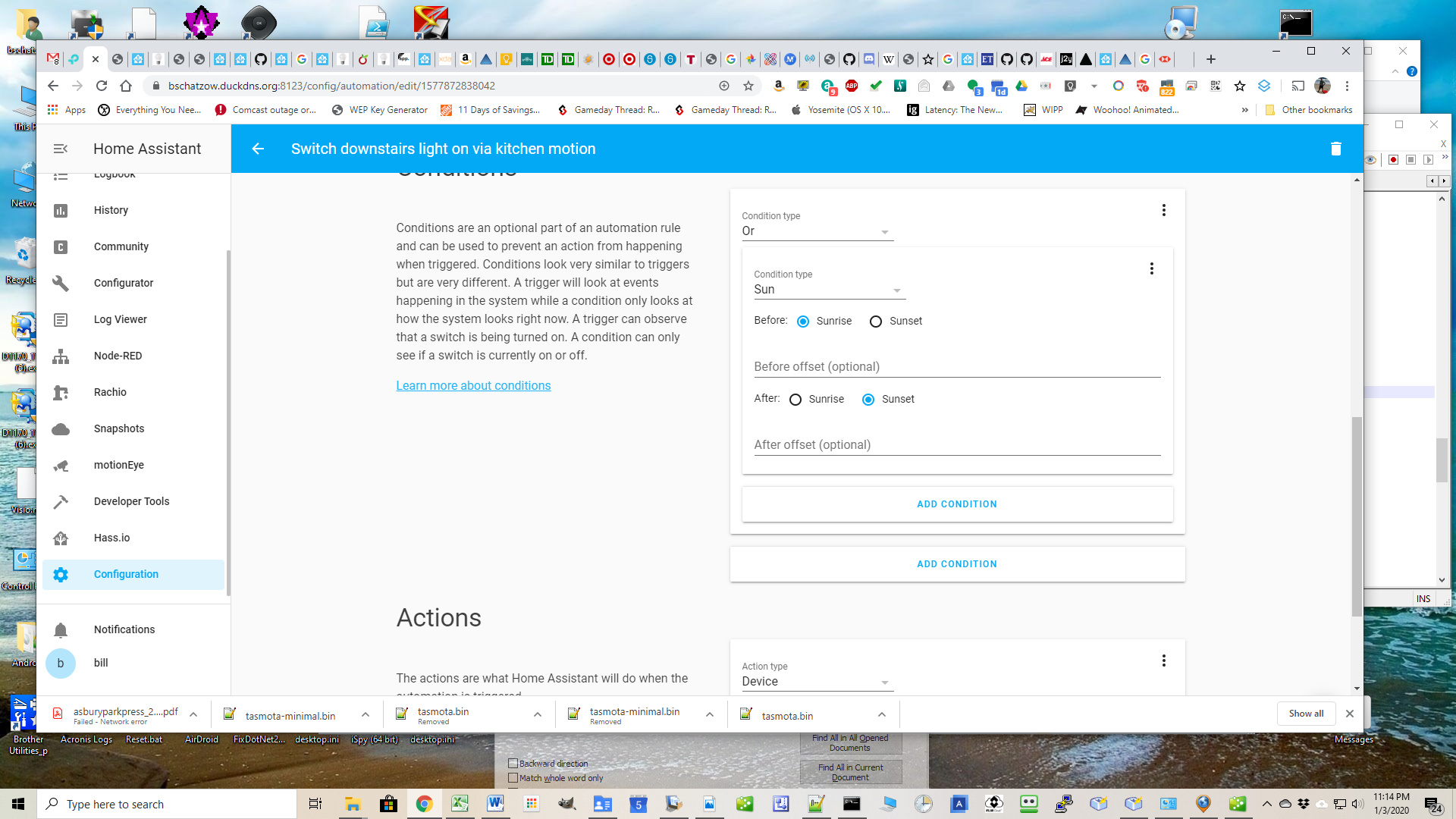The image size is (1456, 819).
Task: Click Before offset input field
Action: [x=957, y=367]
